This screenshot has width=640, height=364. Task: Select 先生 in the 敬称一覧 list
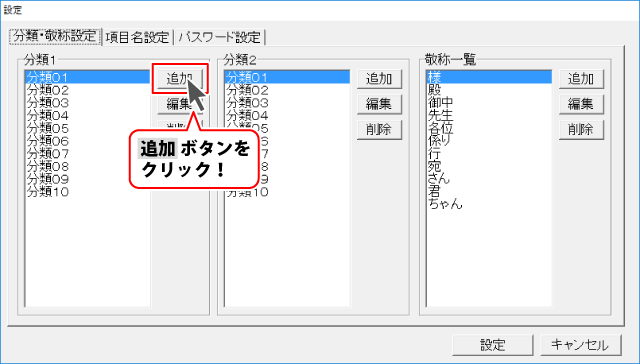click(489, 115)
